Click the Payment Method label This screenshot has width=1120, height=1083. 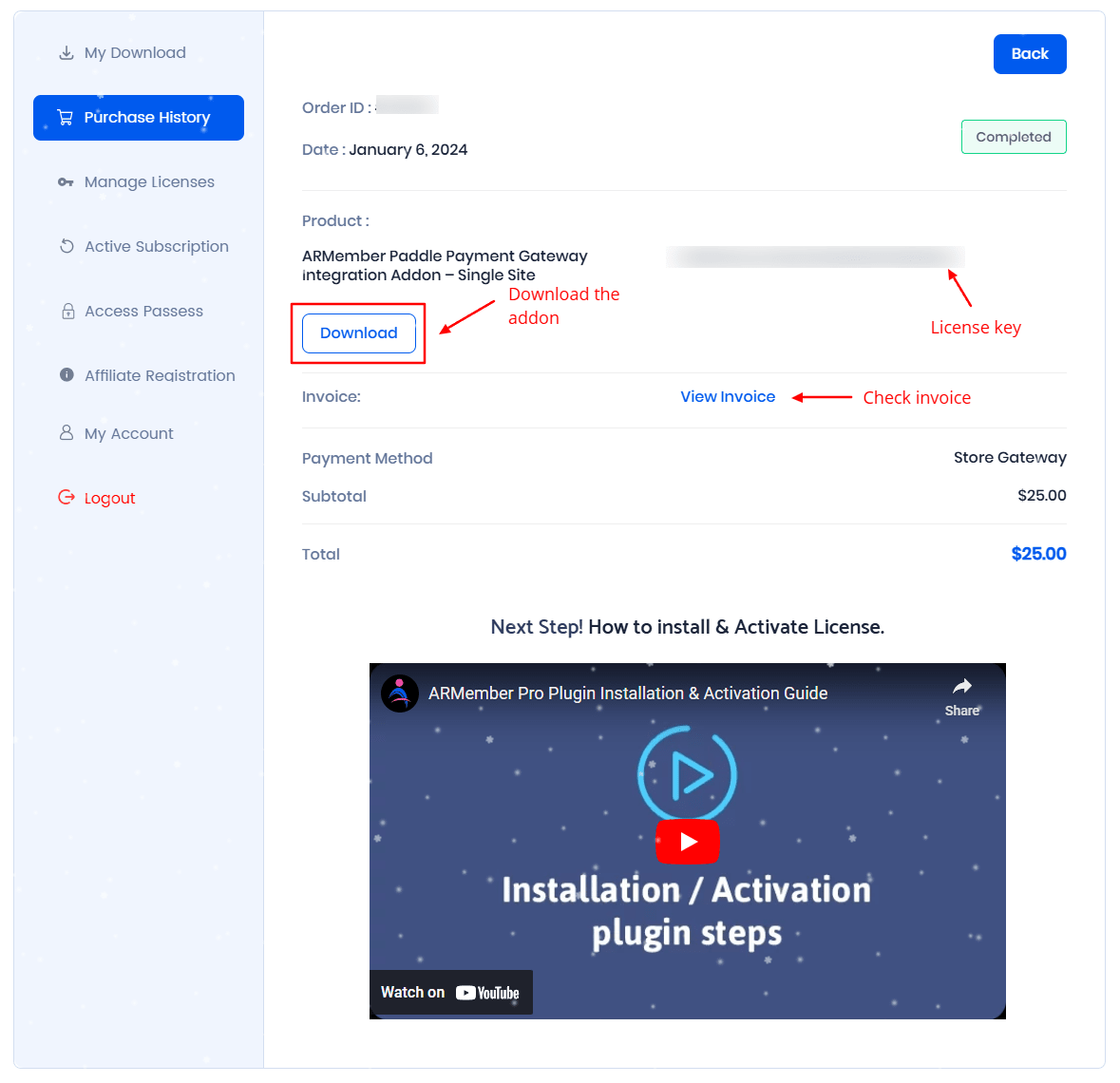(367, 459)
